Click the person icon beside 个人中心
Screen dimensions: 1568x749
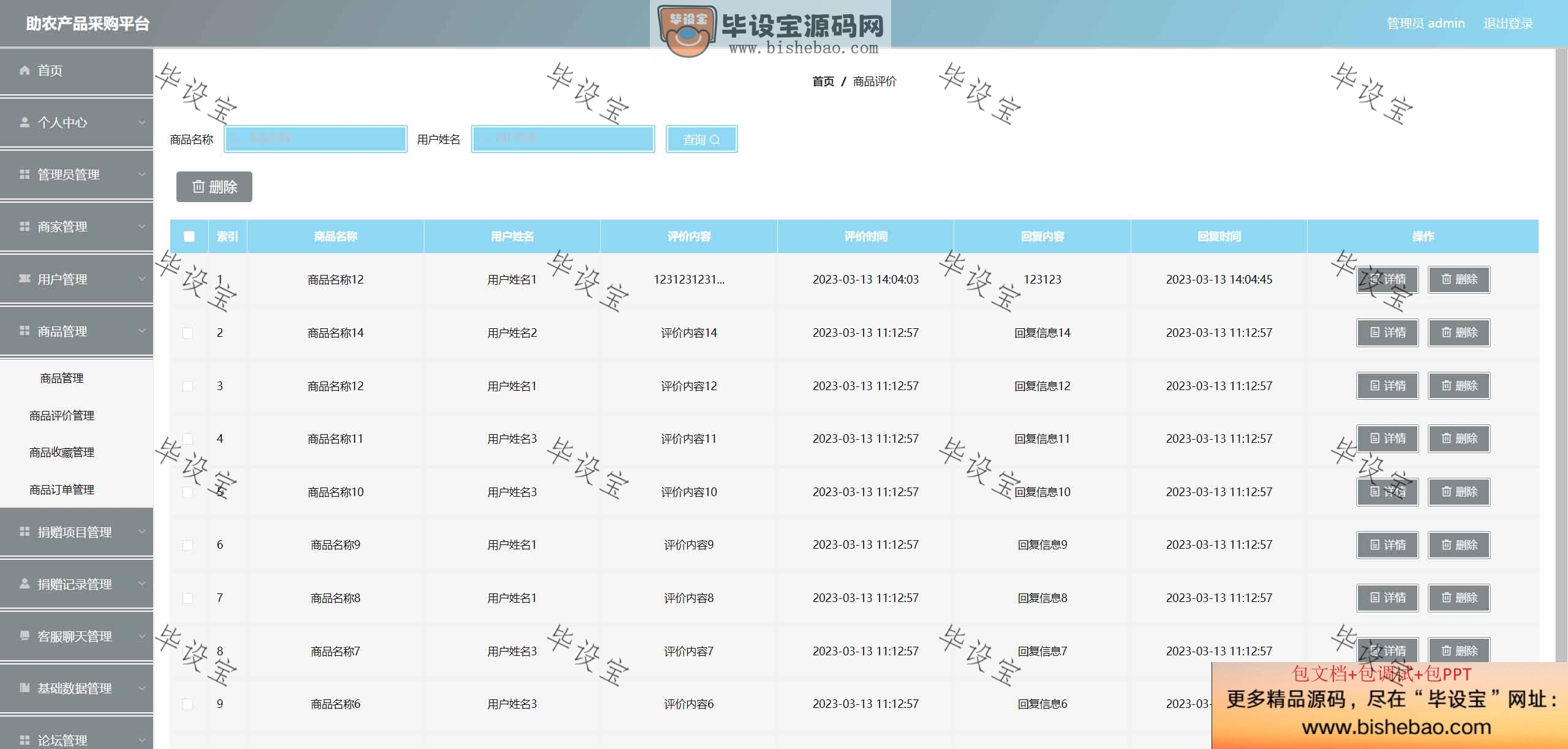point(24,122)
